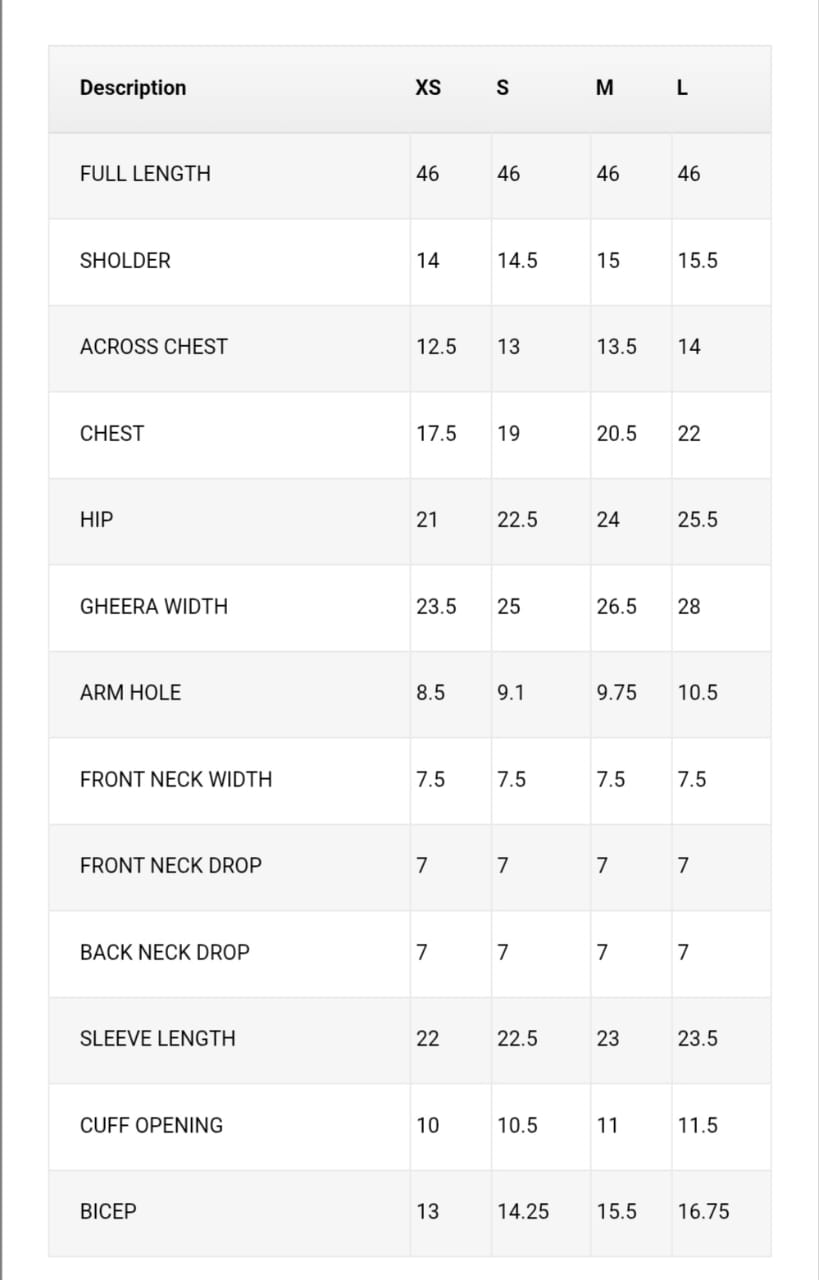Click the Description column header
This screenshot has width=819, height=1280.
pos(133,88)
